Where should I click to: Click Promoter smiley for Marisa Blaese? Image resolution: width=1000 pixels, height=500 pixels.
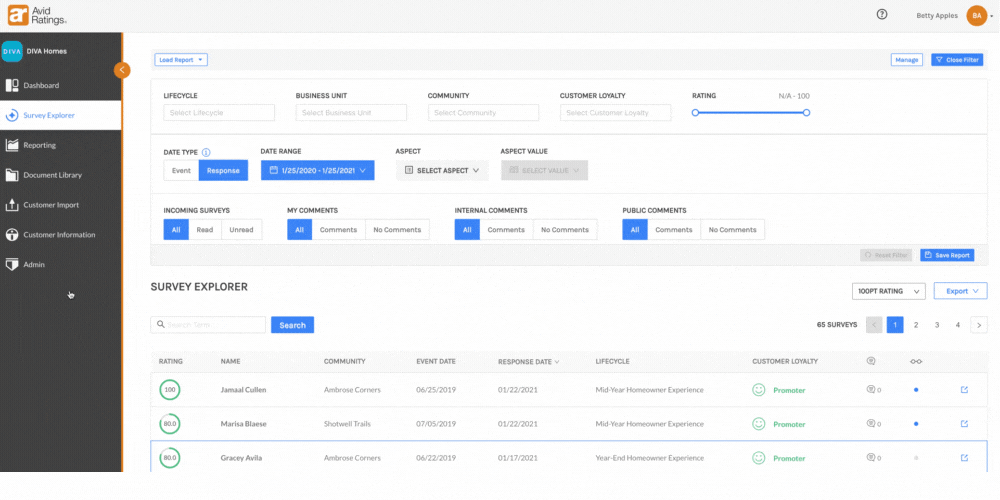[x=758, y=423]
